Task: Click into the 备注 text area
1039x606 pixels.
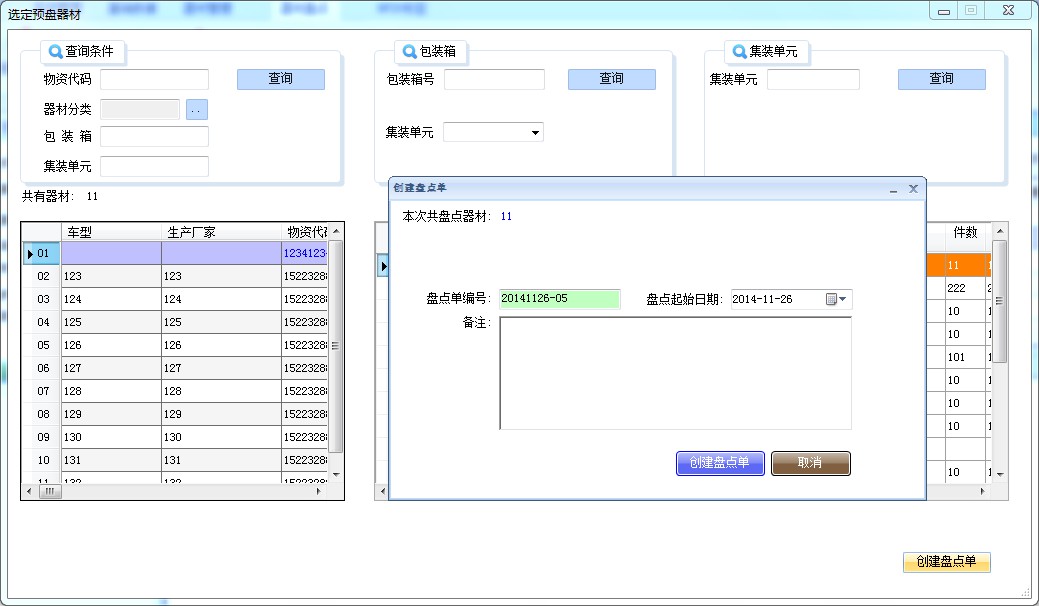Action: coord(675,373)
